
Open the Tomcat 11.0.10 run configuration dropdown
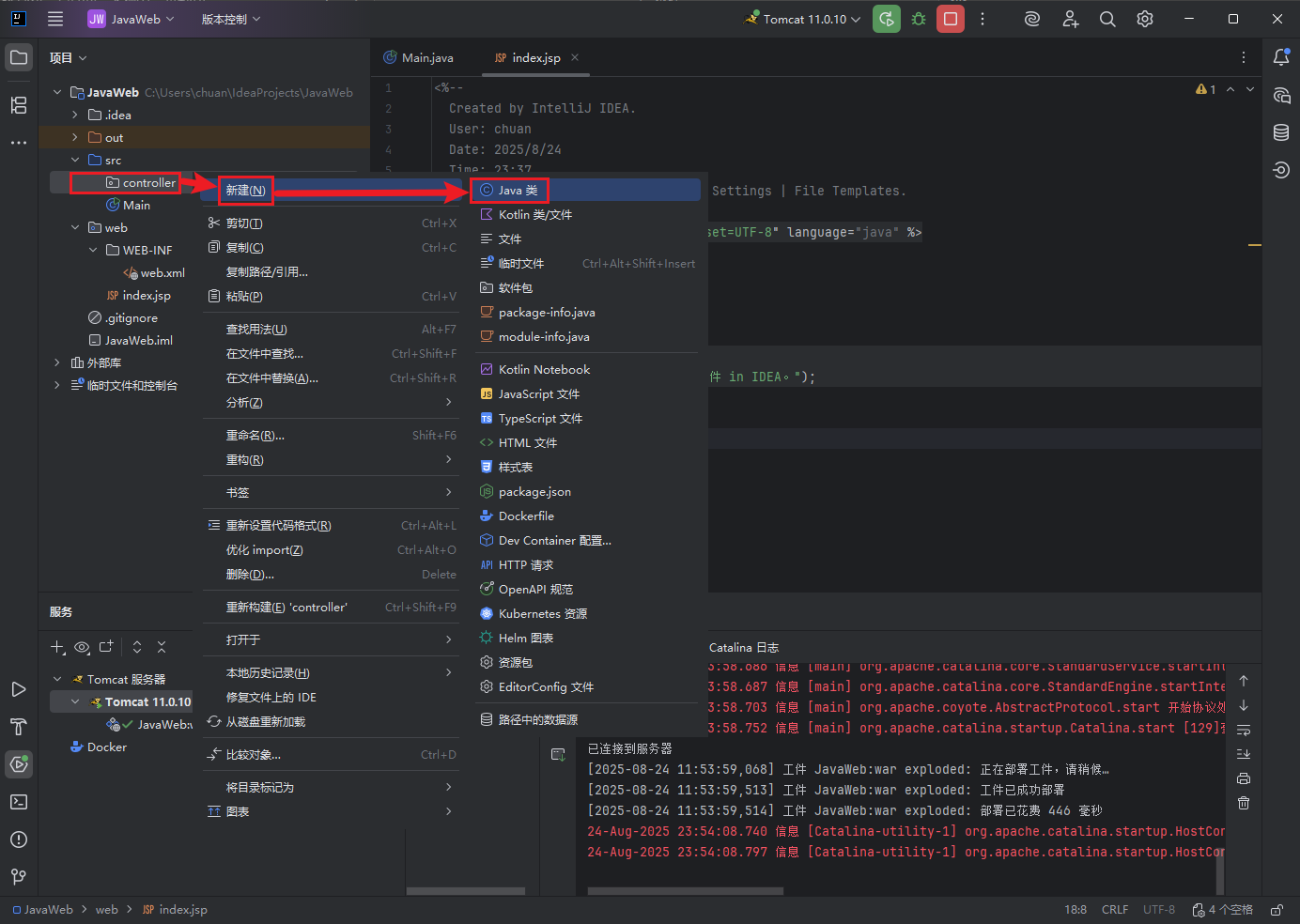(803, 19)
